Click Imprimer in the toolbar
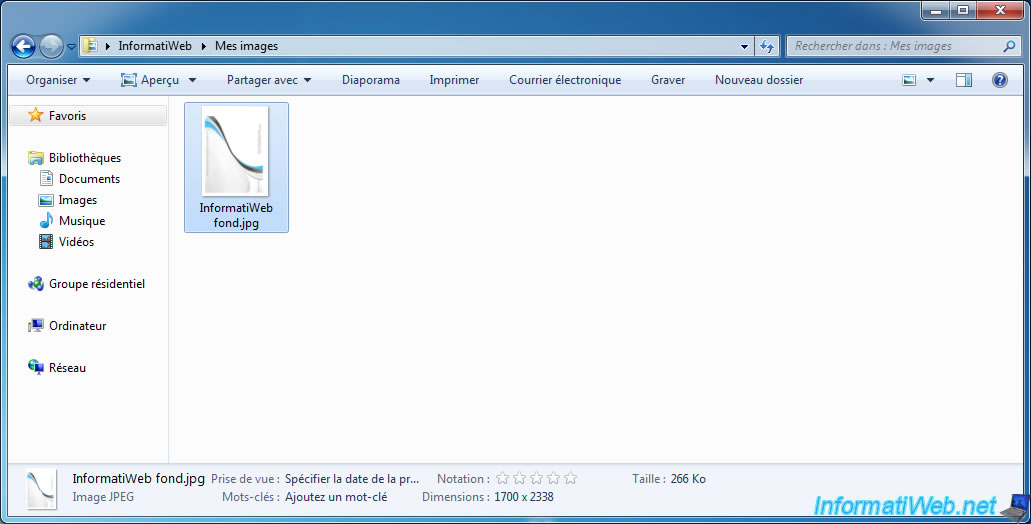This screenshot has width=1031, height=524. 454,80
